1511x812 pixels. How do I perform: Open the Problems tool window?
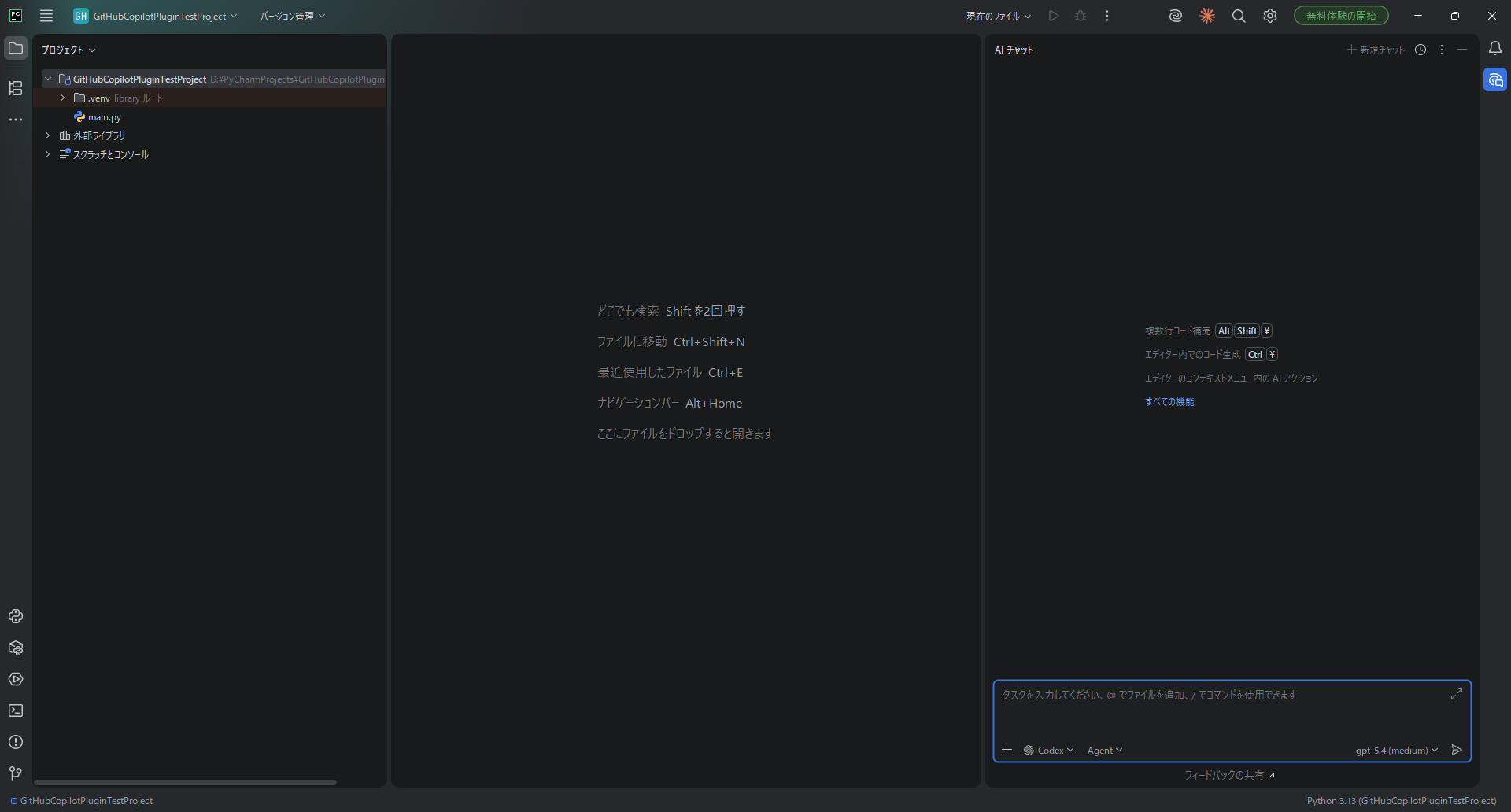[16, 742]
